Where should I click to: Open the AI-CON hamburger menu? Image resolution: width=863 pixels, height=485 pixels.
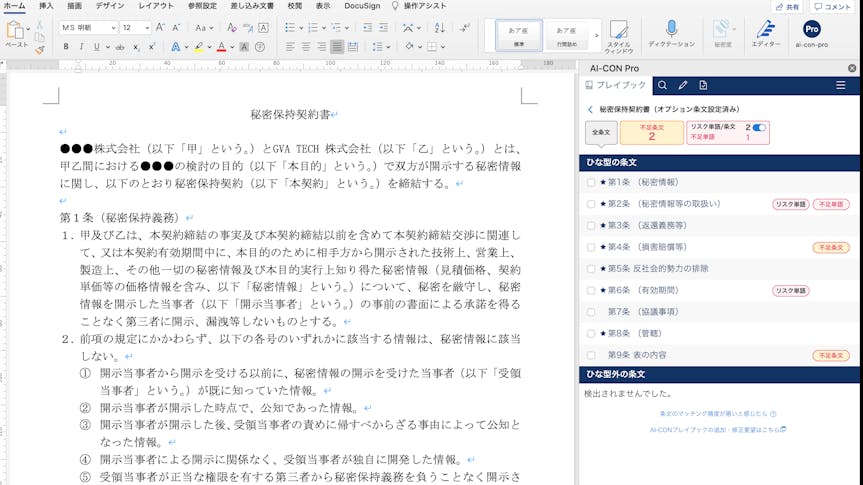pyautogui.click(x=840, y=85)
